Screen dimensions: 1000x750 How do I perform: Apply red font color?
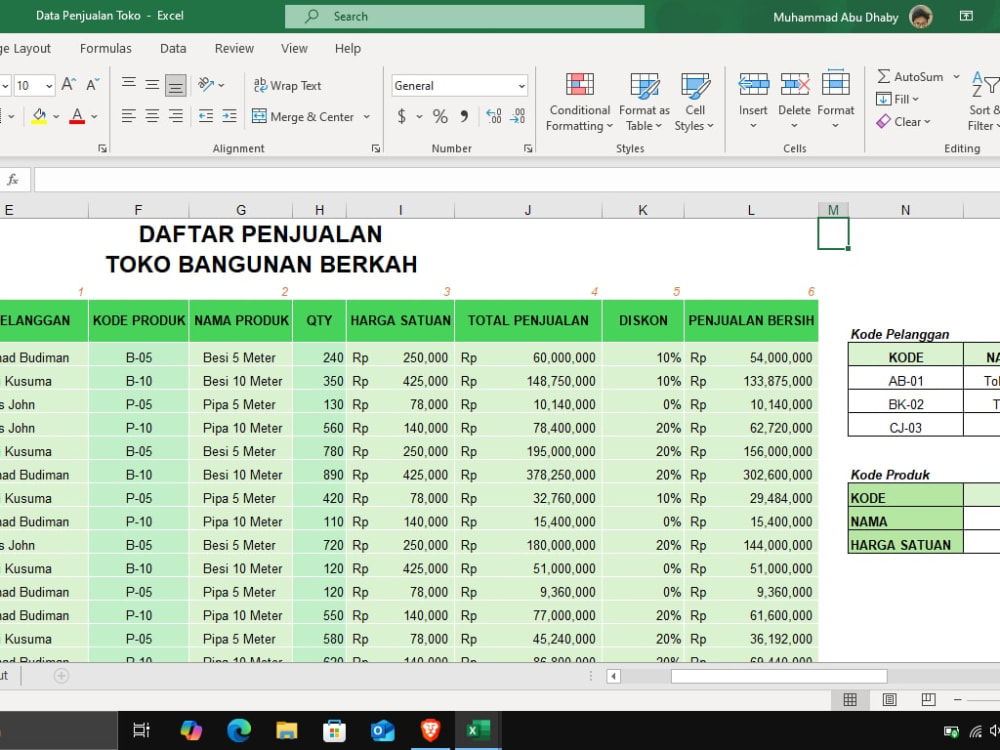click(x=77, y=116)
